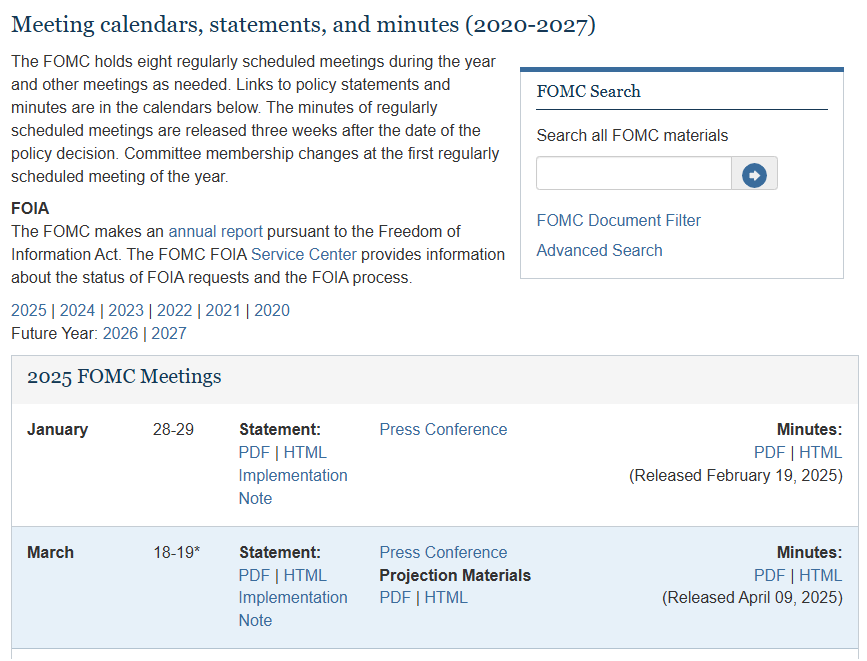Open the annual report link
867x661 pixels.
click(215, 231)
